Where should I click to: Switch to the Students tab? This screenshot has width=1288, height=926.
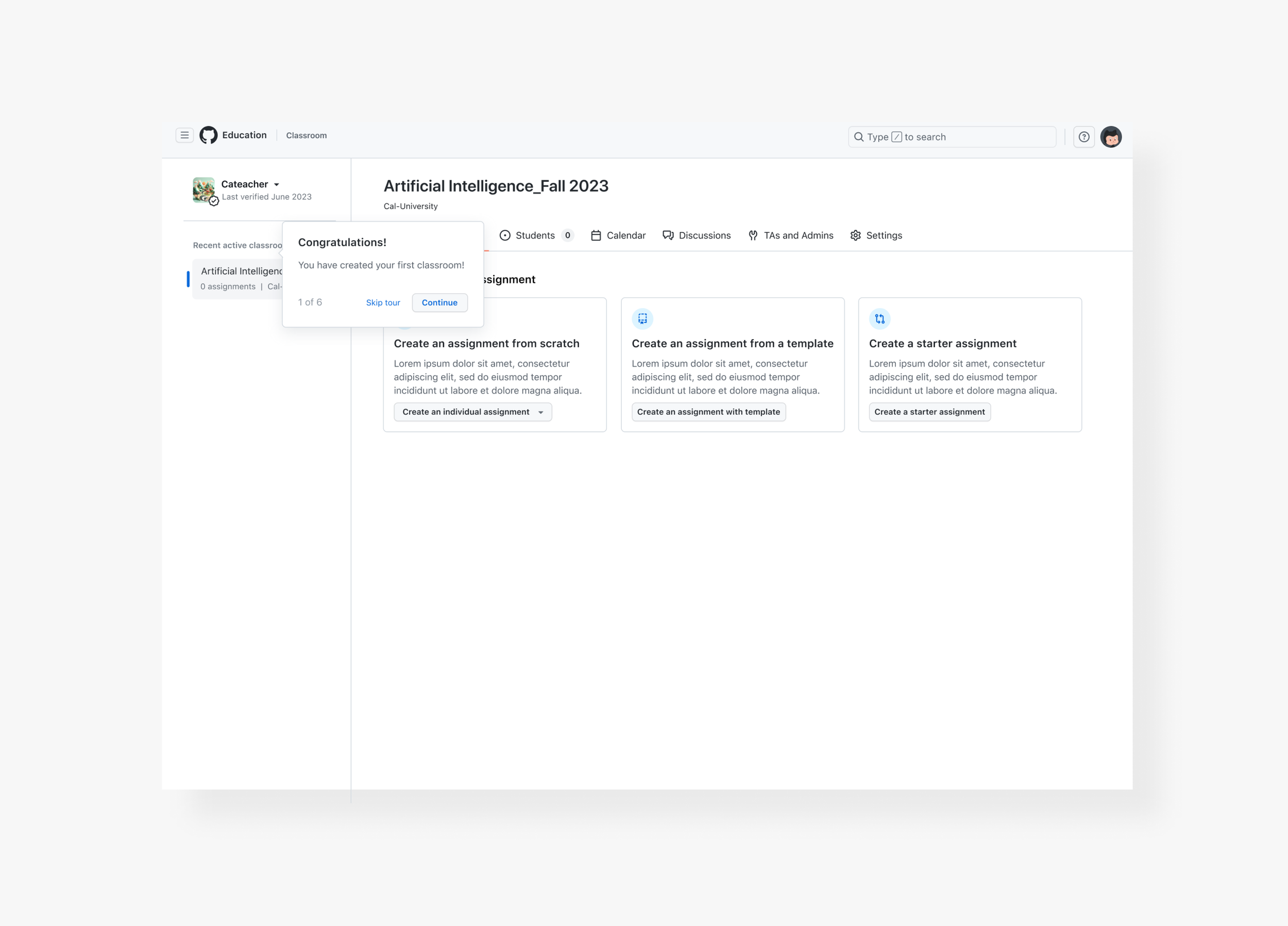pyautogui.click(x=536, y=235)
